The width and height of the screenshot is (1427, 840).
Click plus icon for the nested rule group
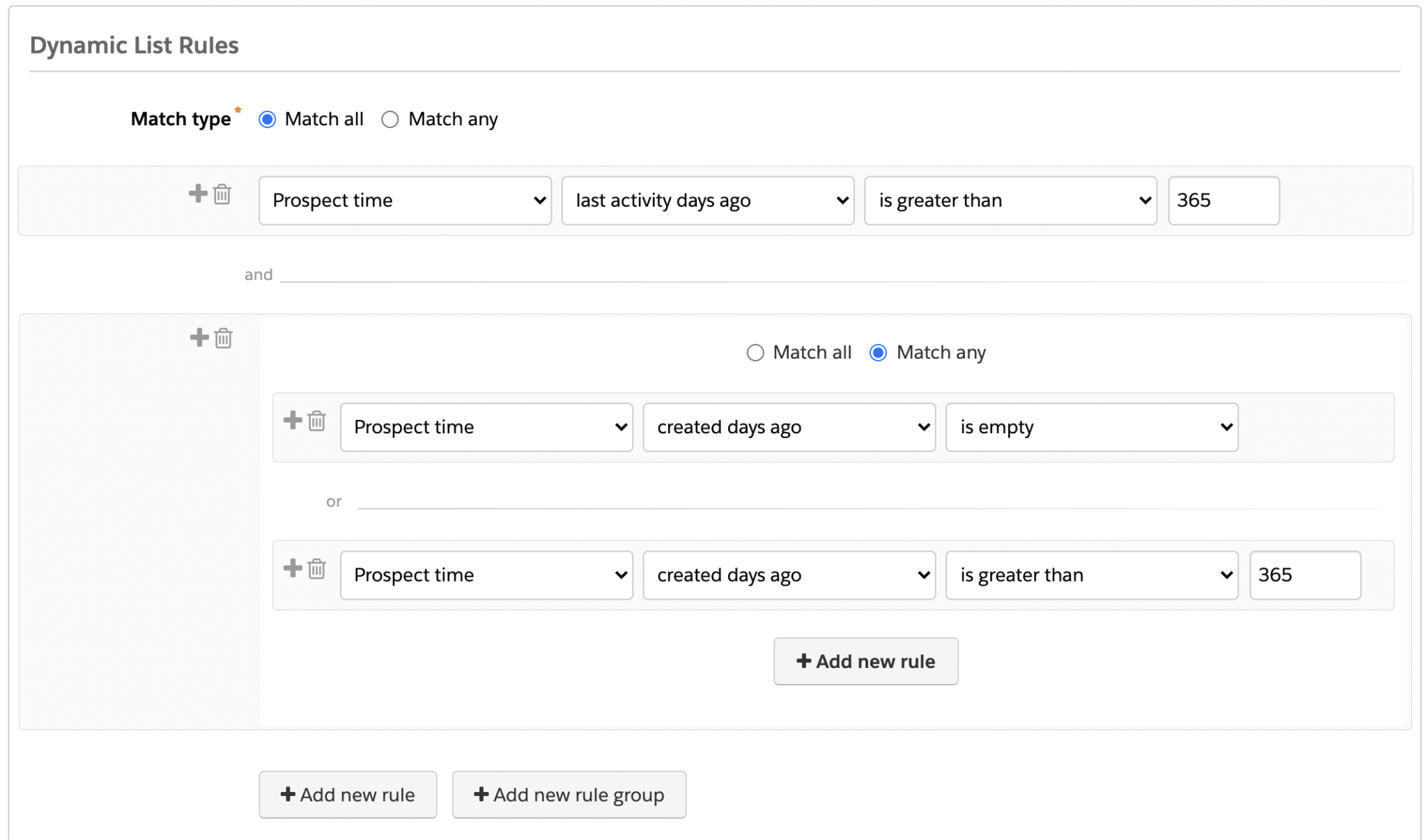click(199, 338)
